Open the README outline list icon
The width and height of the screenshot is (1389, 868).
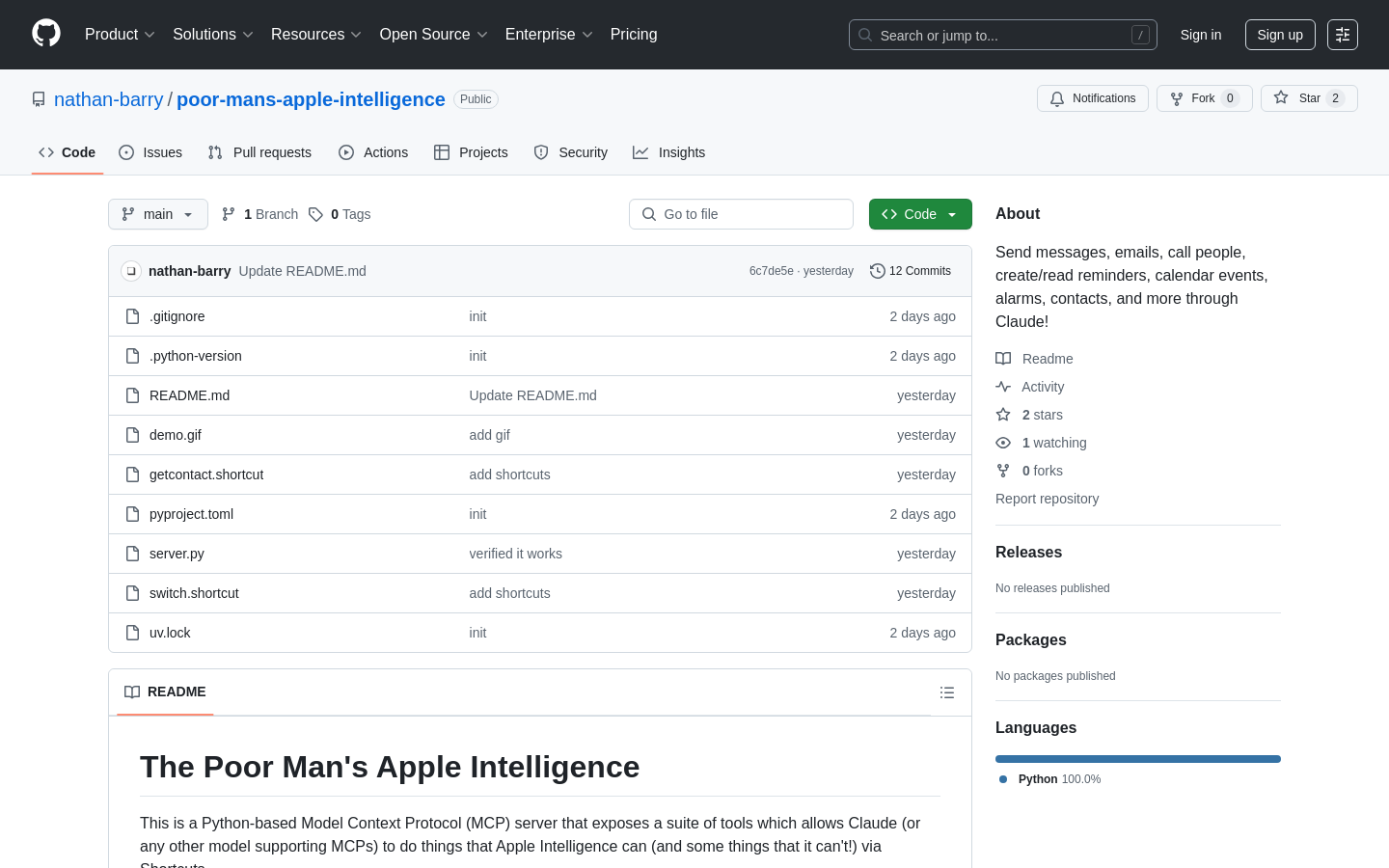point(947,692)
